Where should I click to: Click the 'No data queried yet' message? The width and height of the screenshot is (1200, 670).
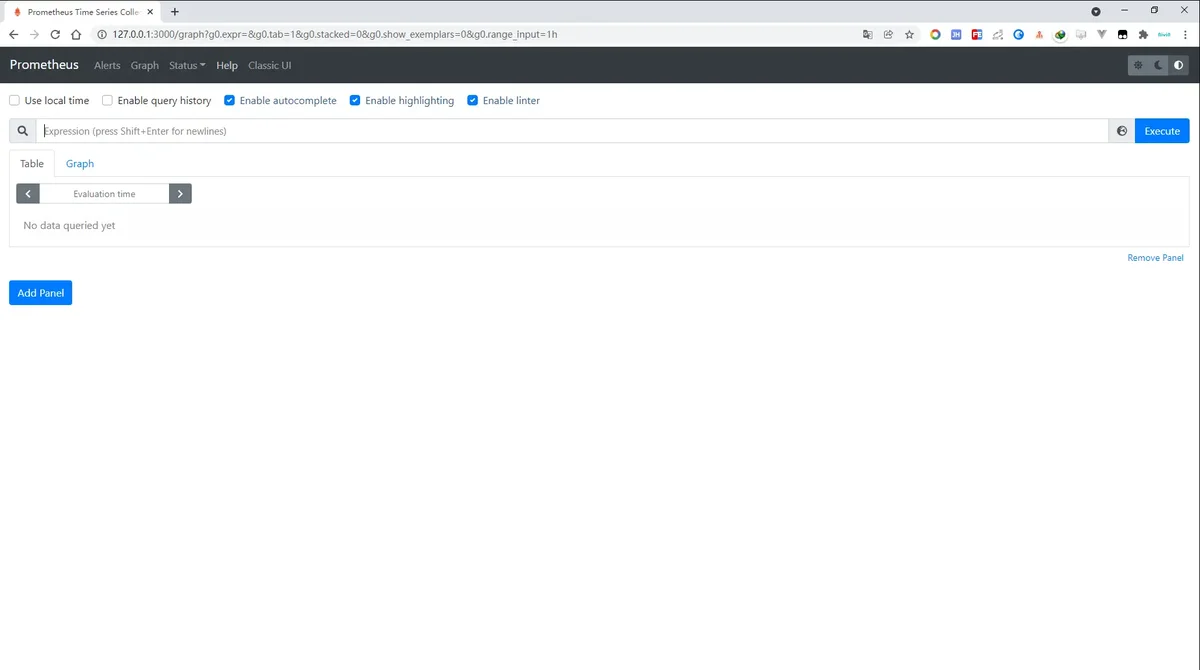coord(69,226)
